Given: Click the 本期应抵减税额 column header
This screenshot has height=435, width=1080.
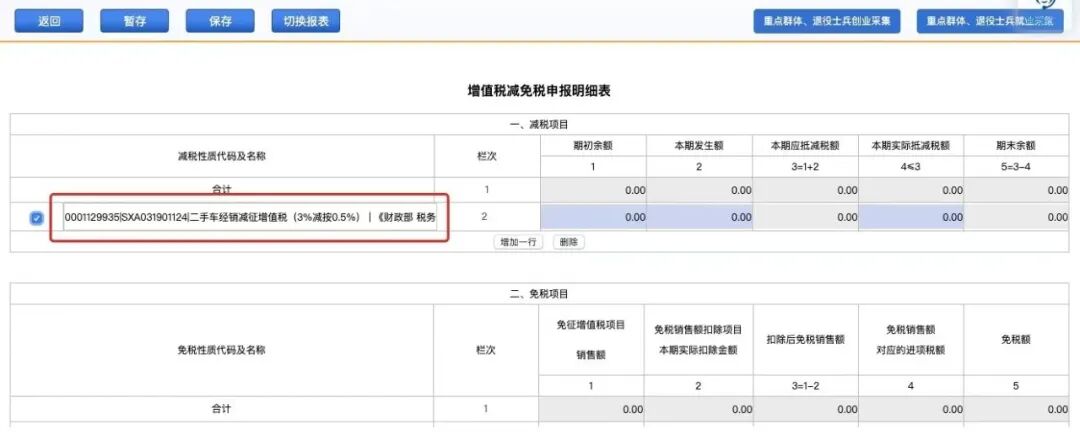Looking at the screenshot, I should [x=805, y=146].
